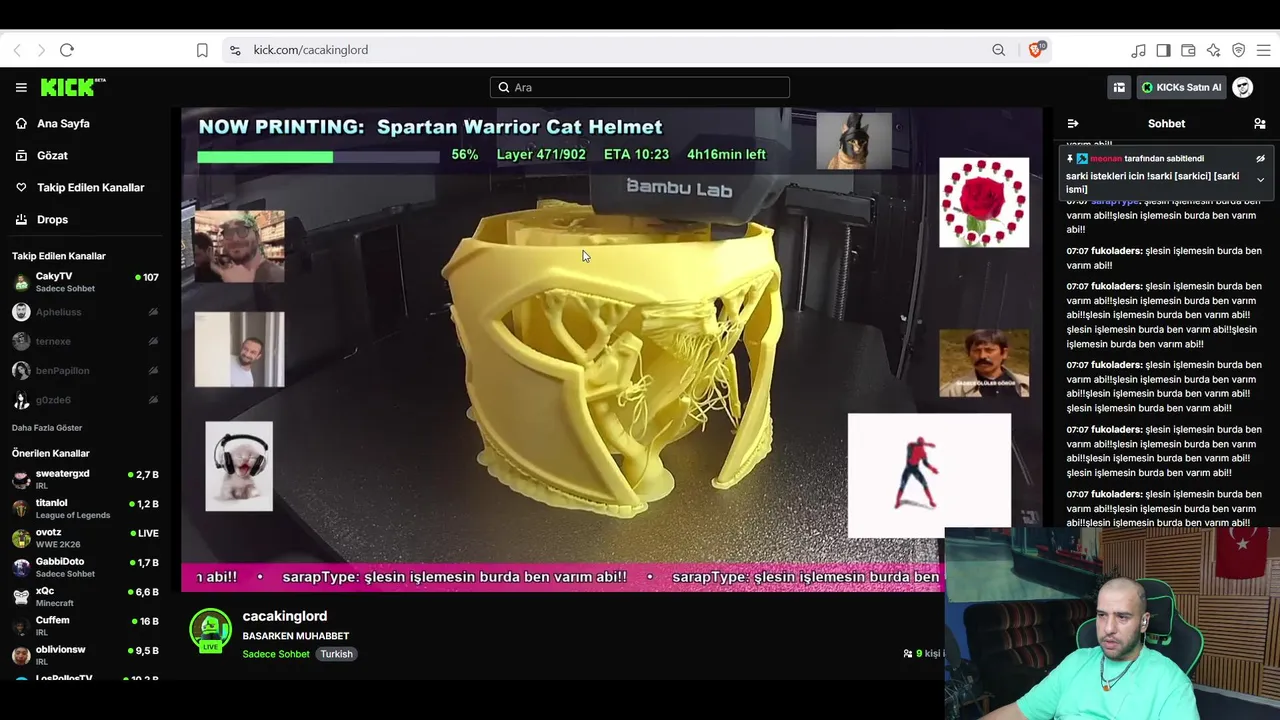Click the zoom magnifier in address bar

999,50
